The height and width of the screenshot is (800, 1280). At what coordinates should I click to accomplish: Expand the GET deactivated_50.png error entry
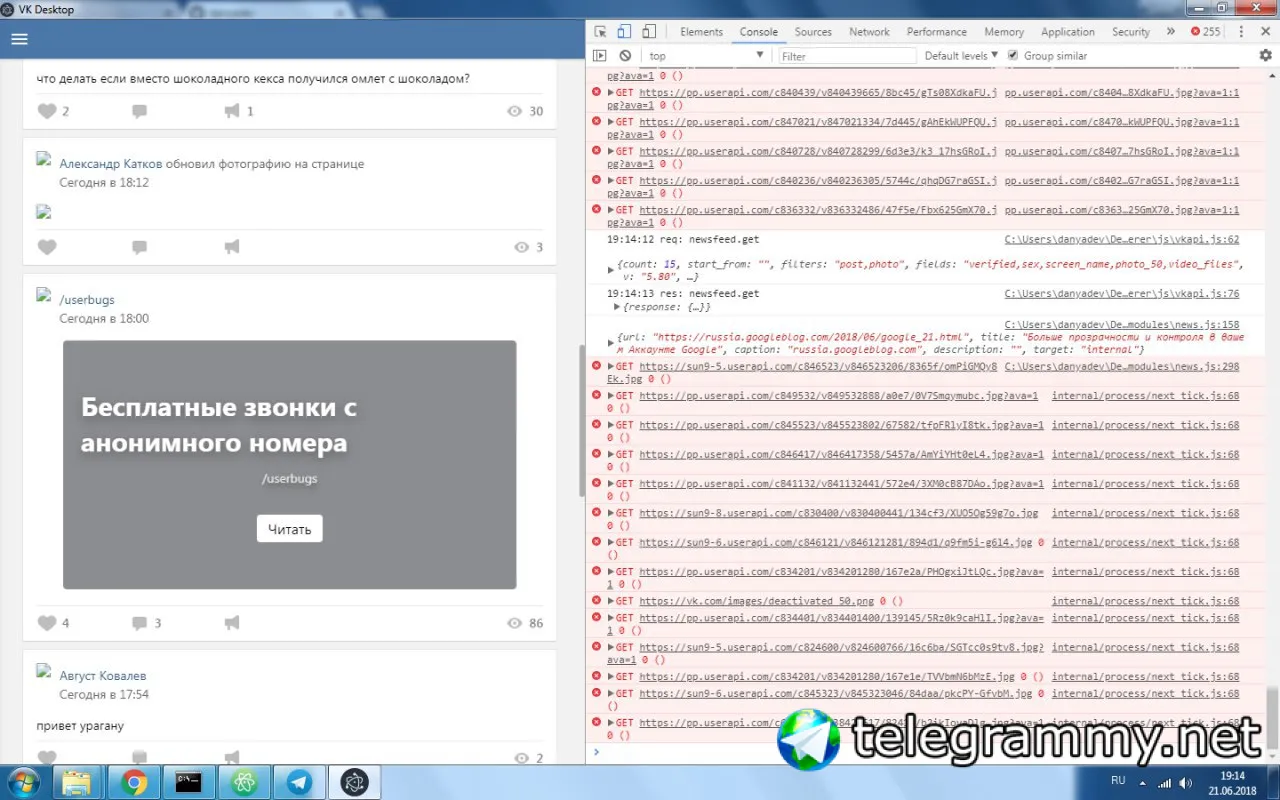611,601
